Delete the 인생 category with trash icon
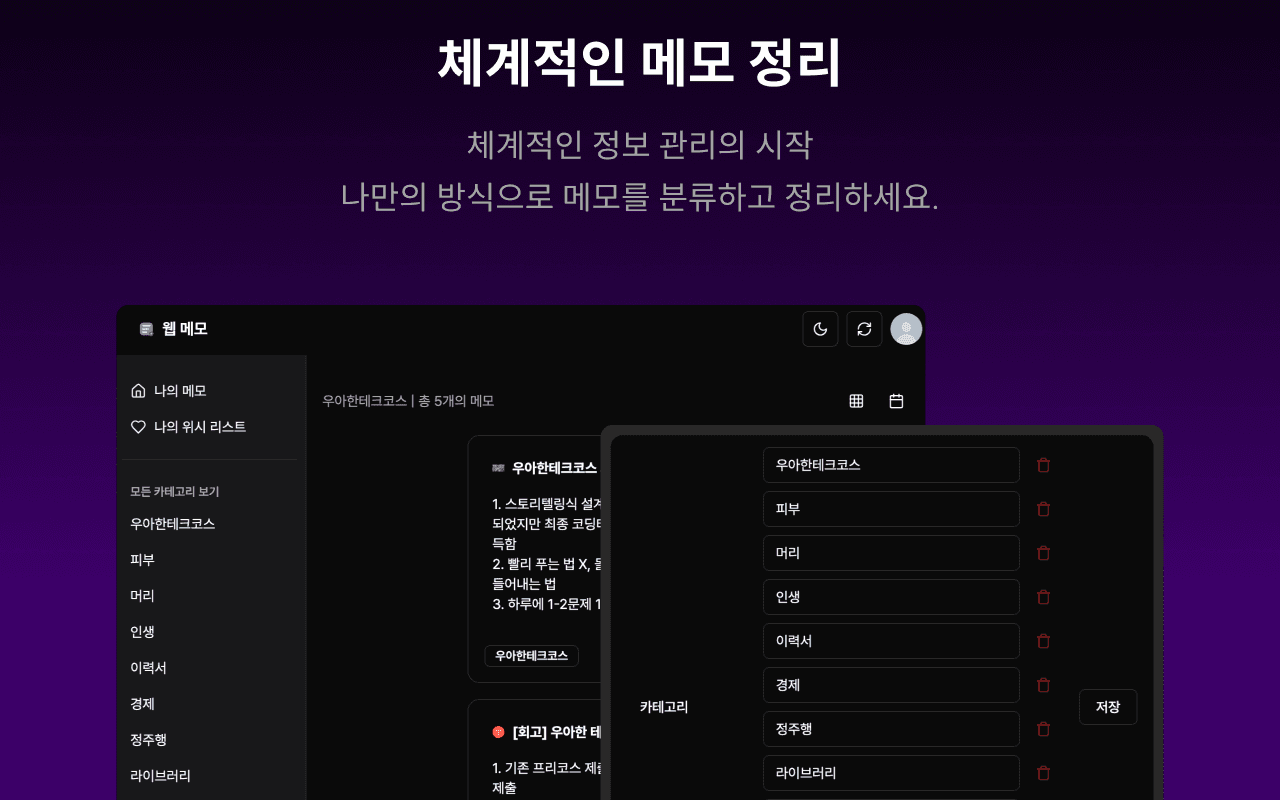 point(1043,597)
